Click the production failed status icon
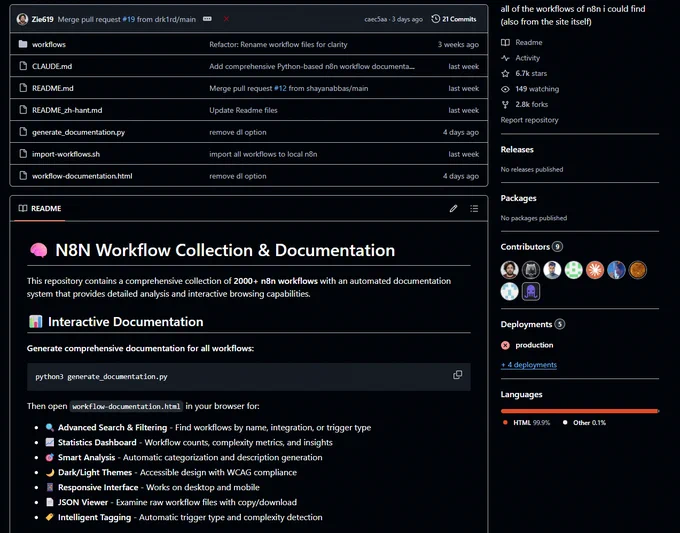680x533 pixels. [505, 345]
